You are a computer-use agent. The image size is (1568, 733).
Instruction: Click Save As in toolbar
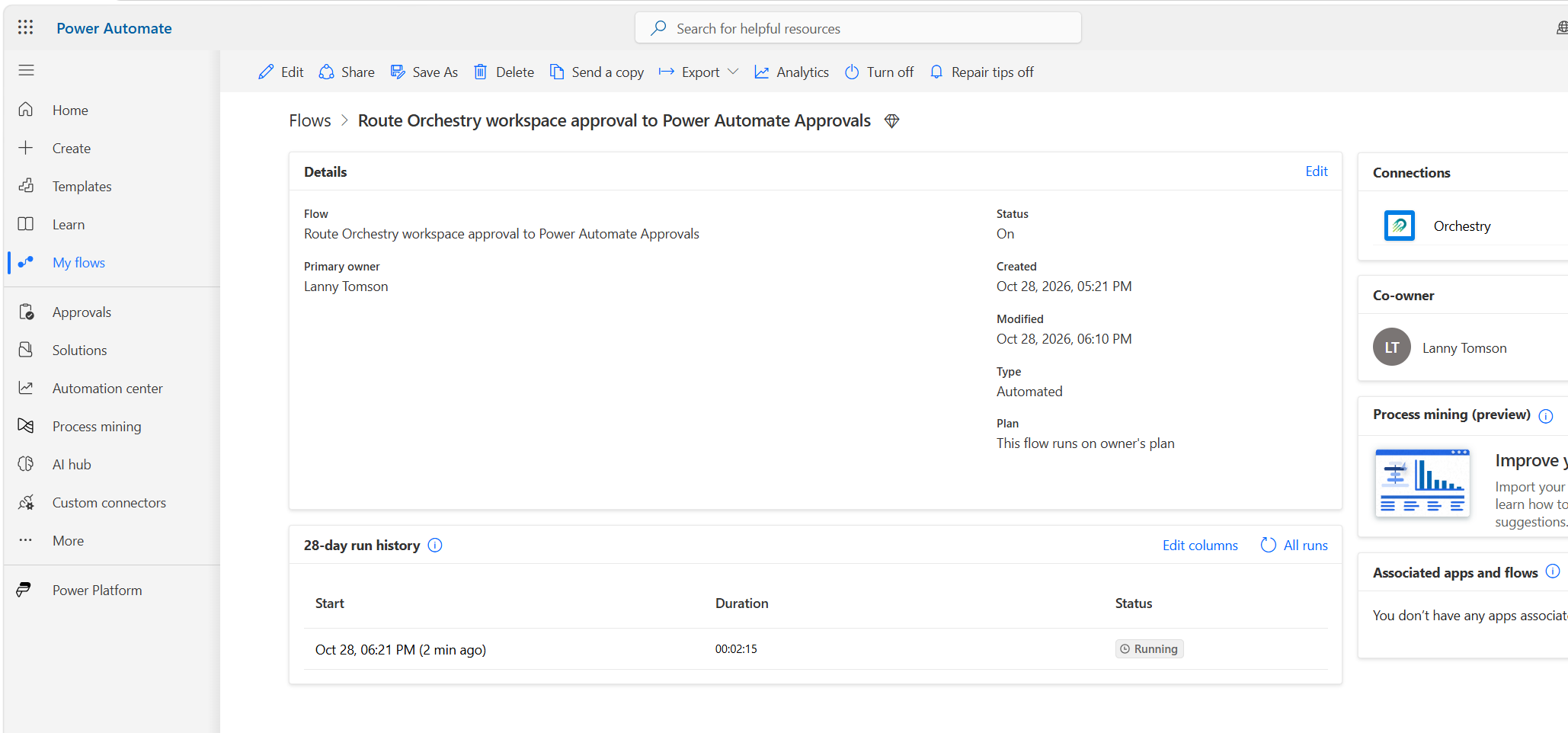(x=424, y=72)
